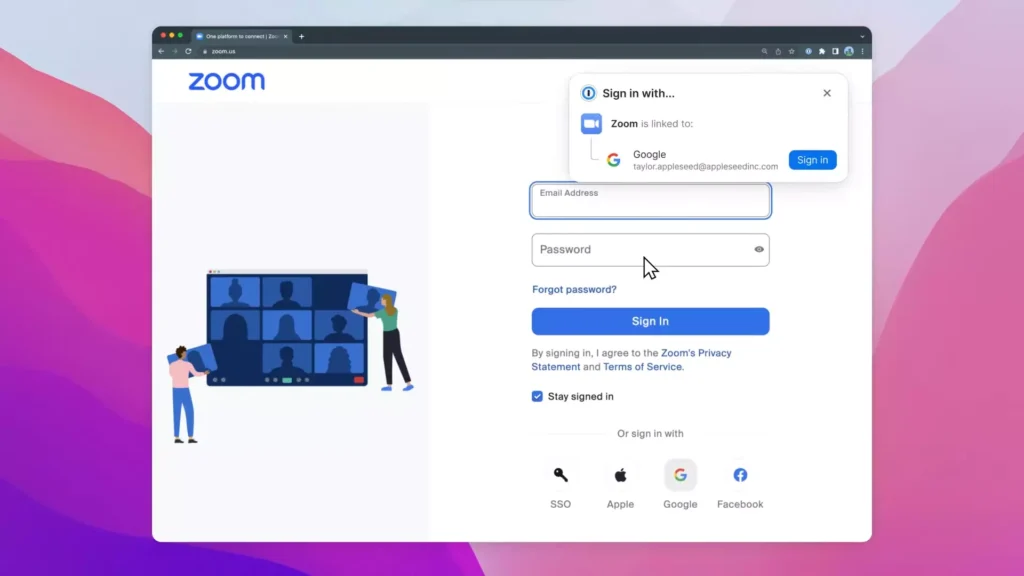Open the Forgot password? link
Image resolution: width=1024 pixels, height=576 pixels.
click(x=574, y=289)
